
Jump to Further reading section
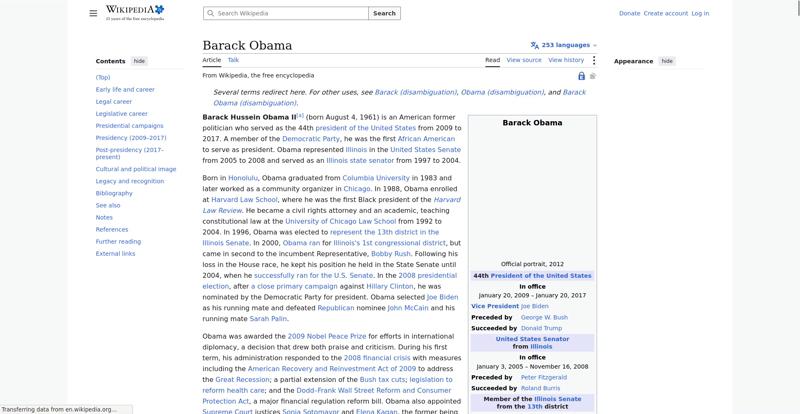point(118,242)
